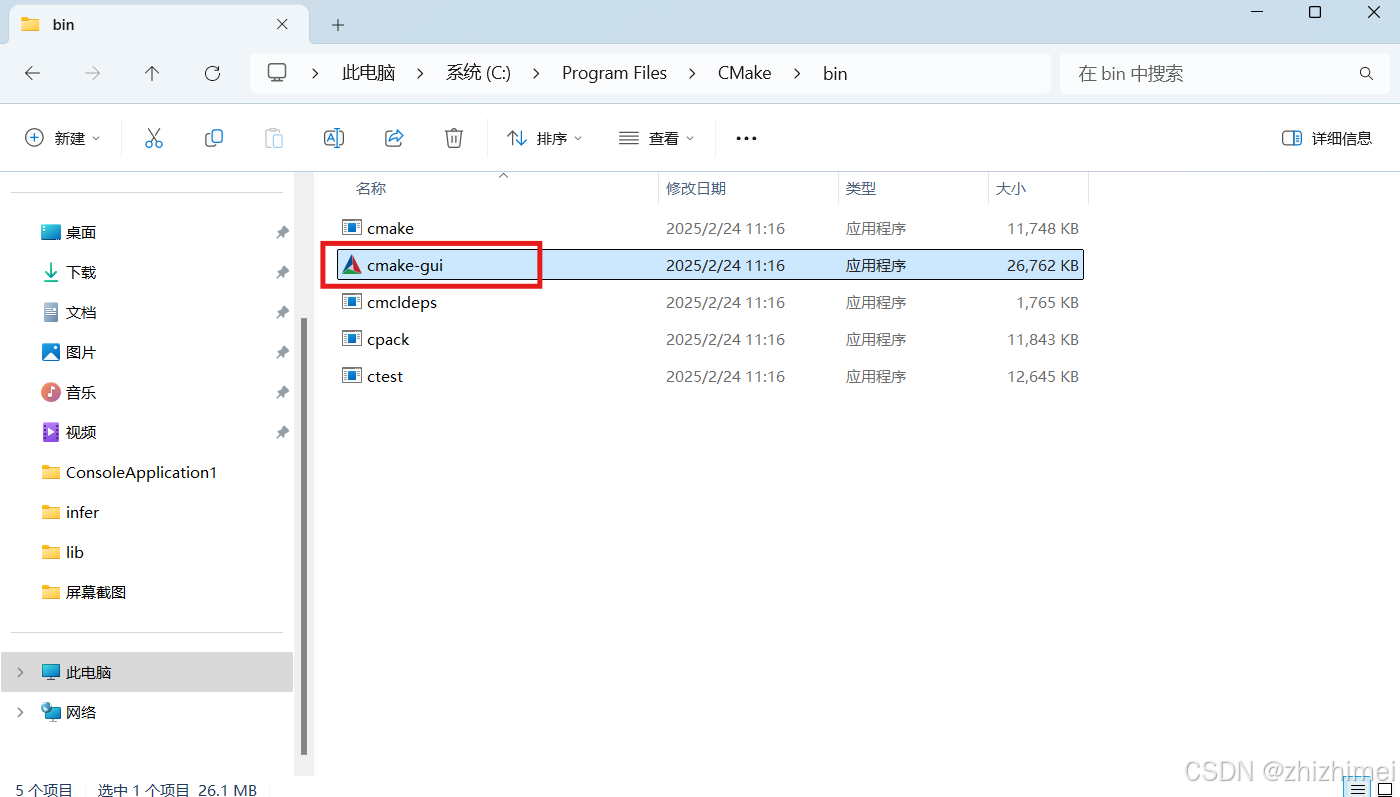Open 文档 in quick access
The height and width of the screenshot is (797, 1400).
pos(81,312)
